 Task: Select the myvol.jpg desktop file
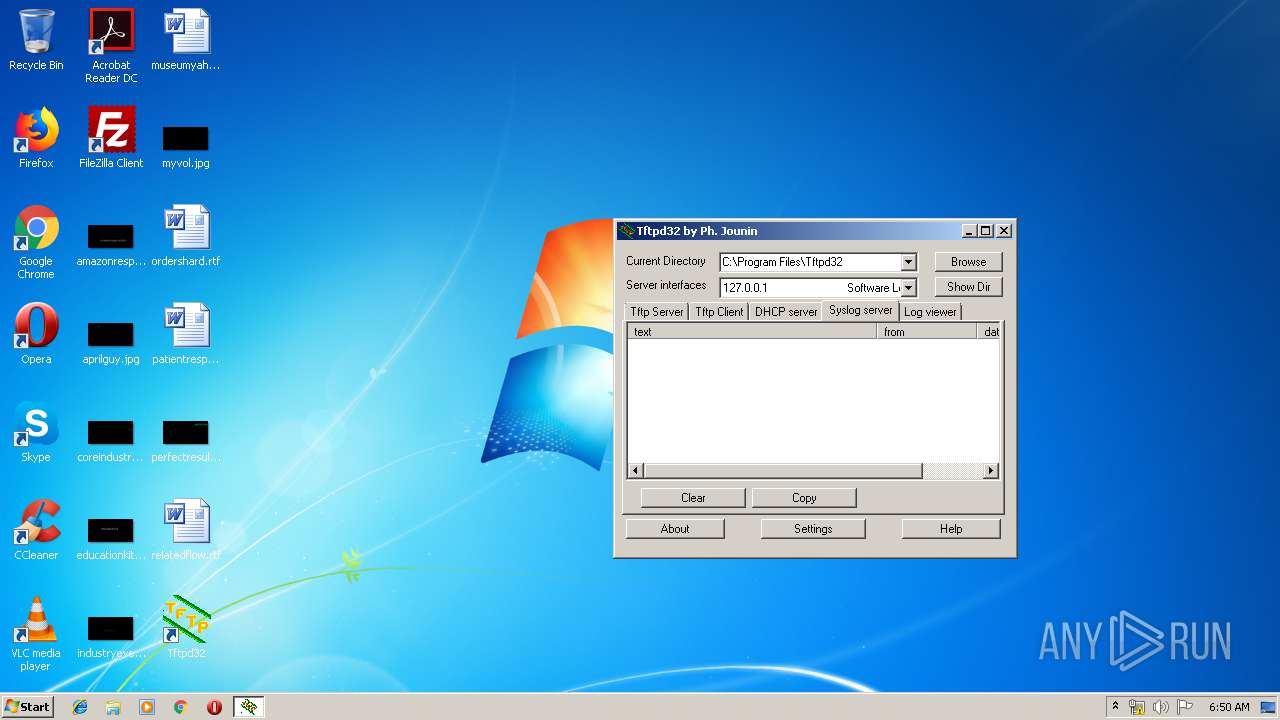(x=186, y=146)
